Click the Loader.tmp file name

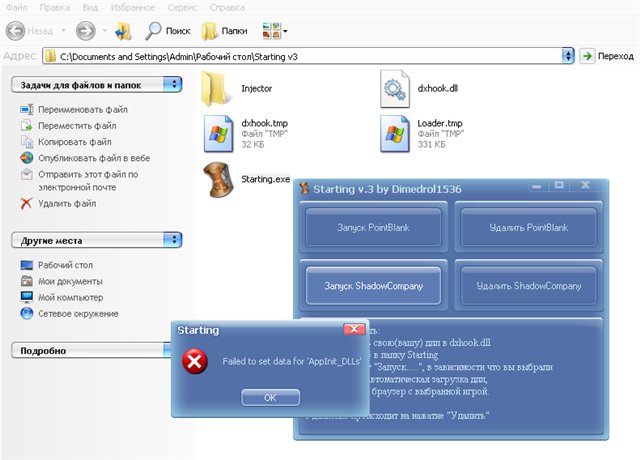[x=440, y=123]
